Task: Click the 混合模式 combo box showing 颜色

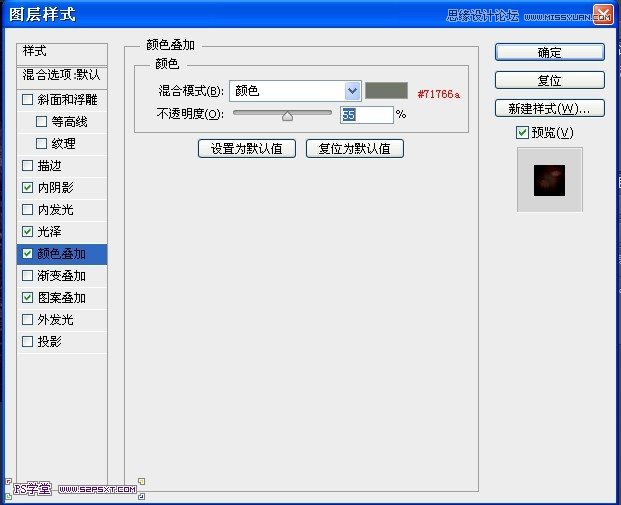Action: [295, 91]
